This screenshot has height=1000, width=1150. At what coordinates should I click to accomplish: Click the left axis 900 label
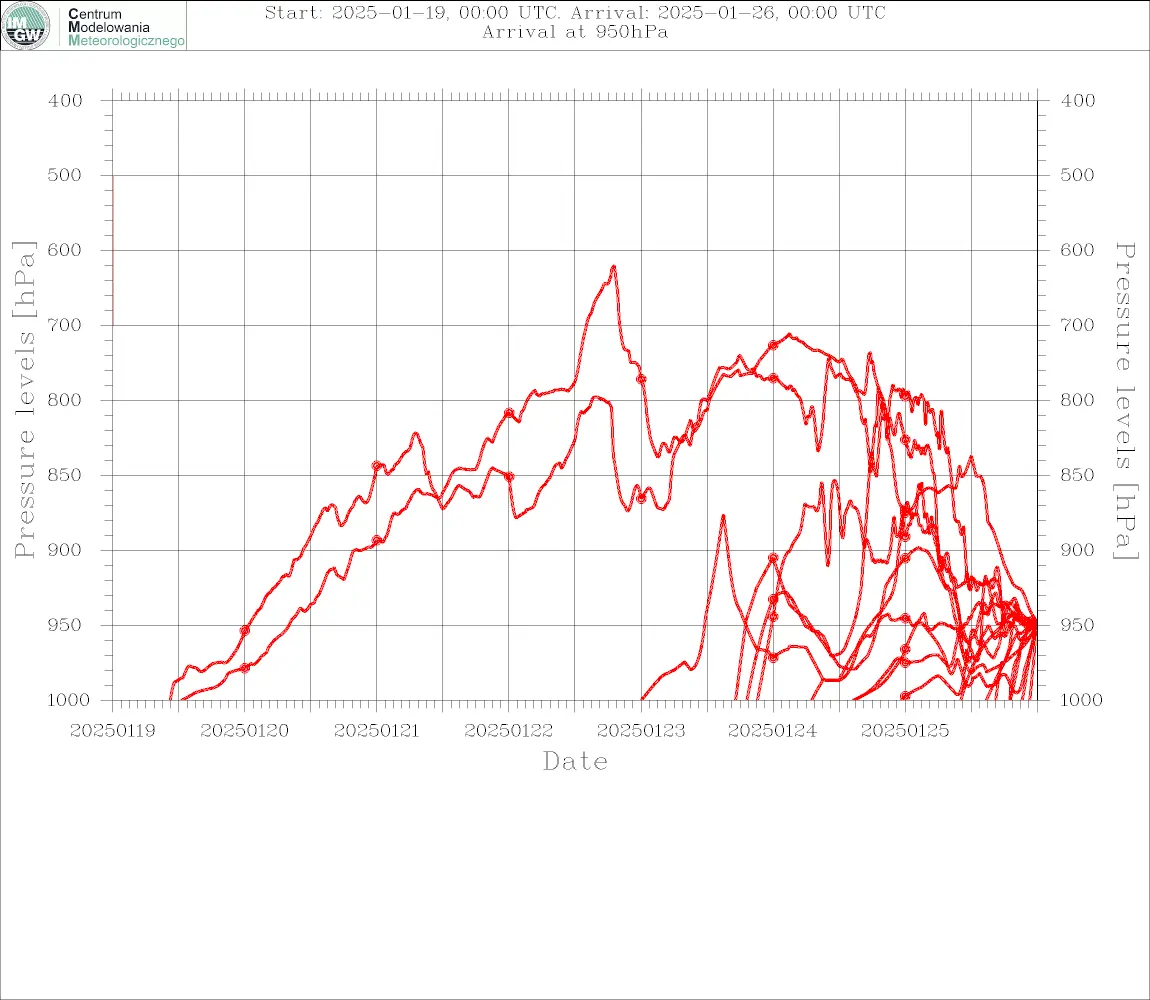click(x=65, y=550)
